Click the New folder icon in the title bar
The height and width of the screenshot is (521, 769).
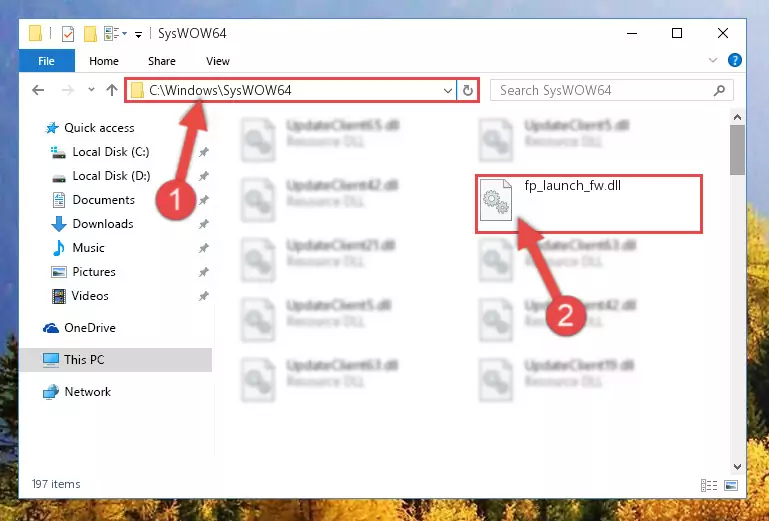(x=90, y=33)
